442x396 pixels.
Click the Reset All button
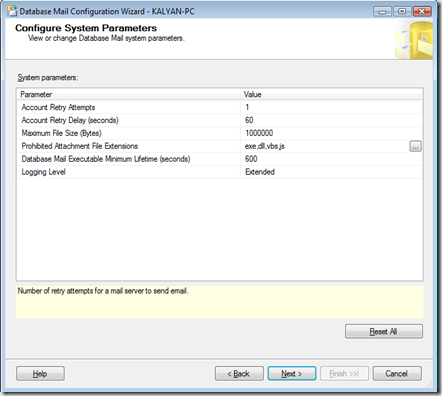pos(384,331)
